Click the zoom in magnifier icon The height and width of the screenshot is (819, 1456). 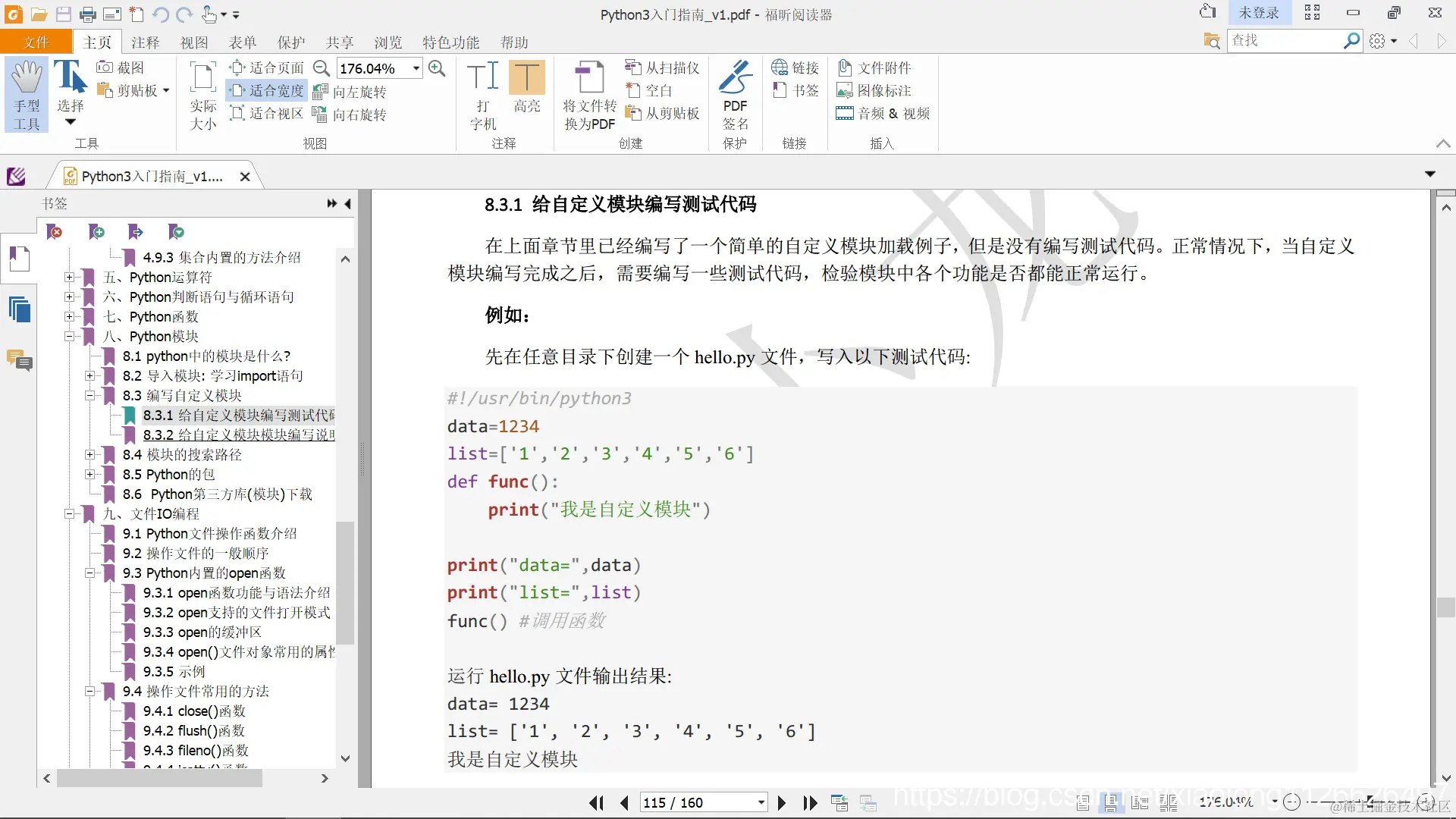437,68
